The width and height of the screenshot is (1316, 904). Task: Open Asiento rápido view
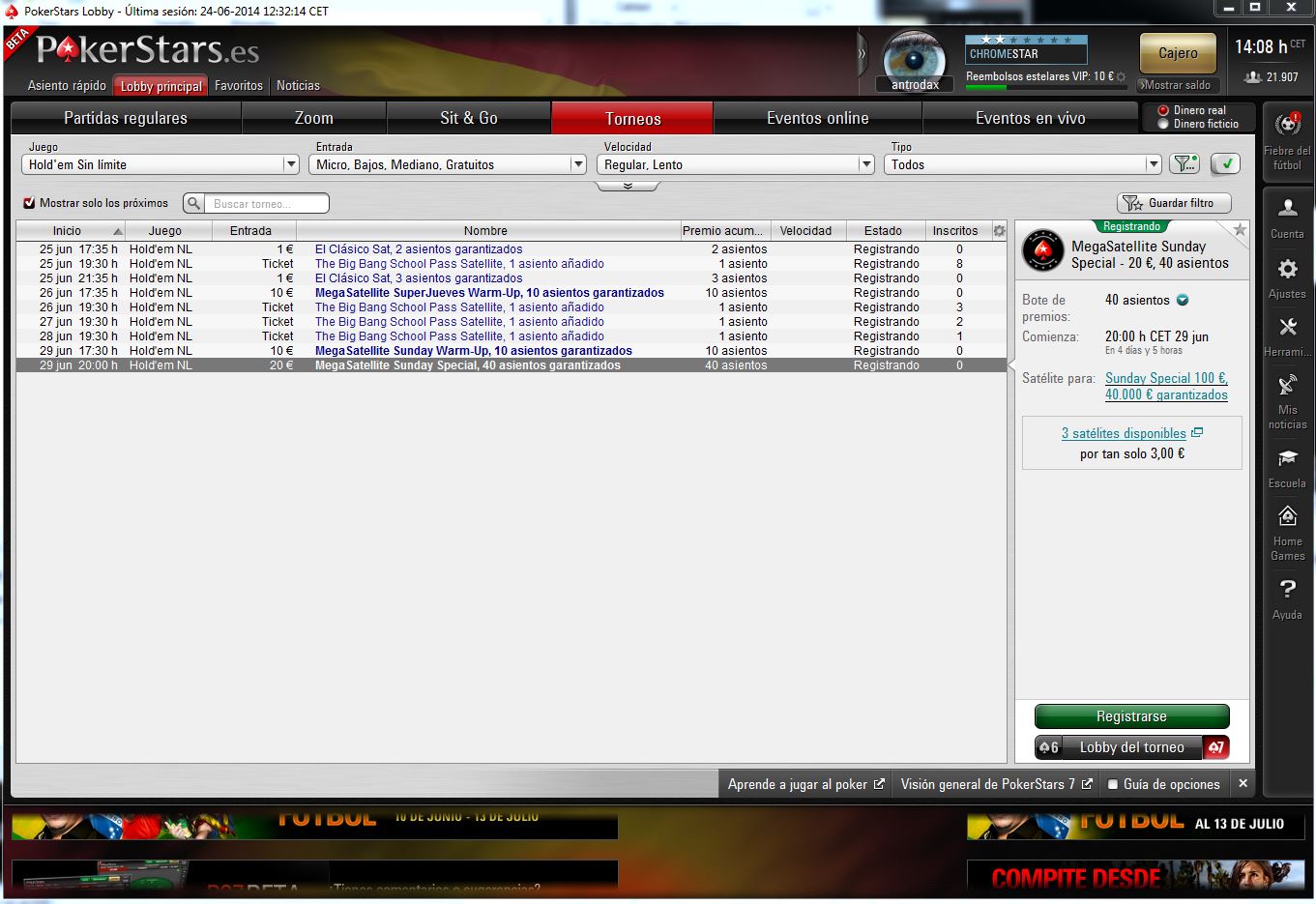coord(67,85)
